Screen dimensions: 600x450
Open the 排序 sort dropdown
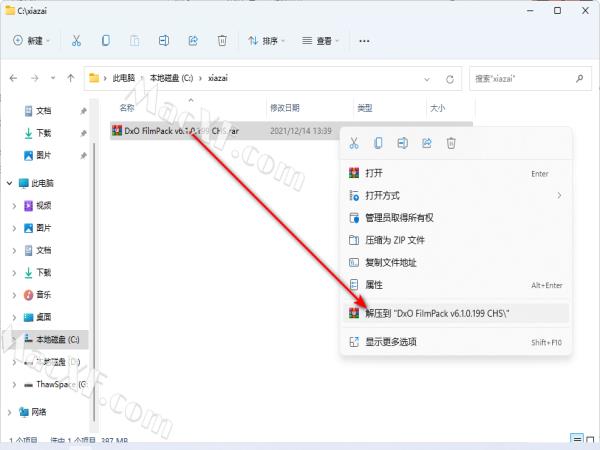point(266,41)
